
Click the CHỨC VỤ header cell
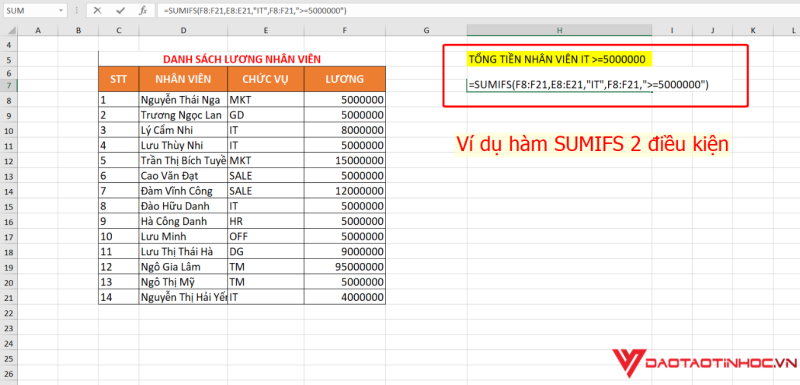[x=266, y=79]
